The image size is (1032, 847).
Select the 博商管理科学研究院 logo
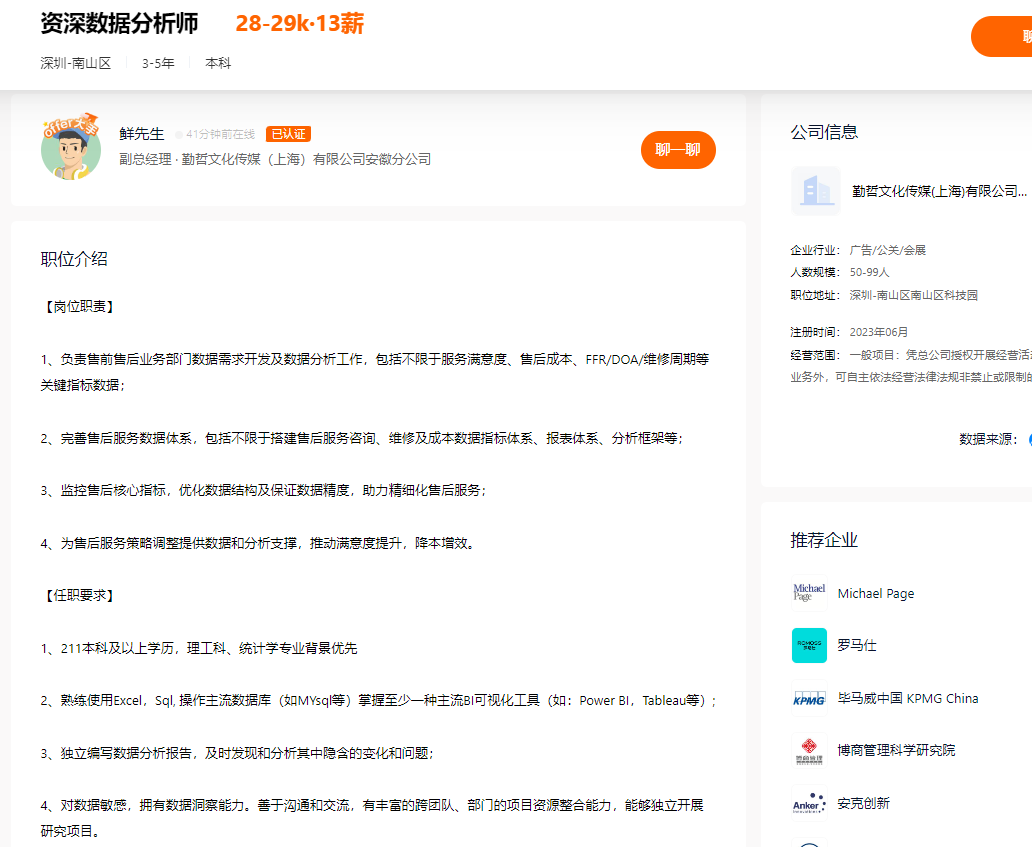809,751
